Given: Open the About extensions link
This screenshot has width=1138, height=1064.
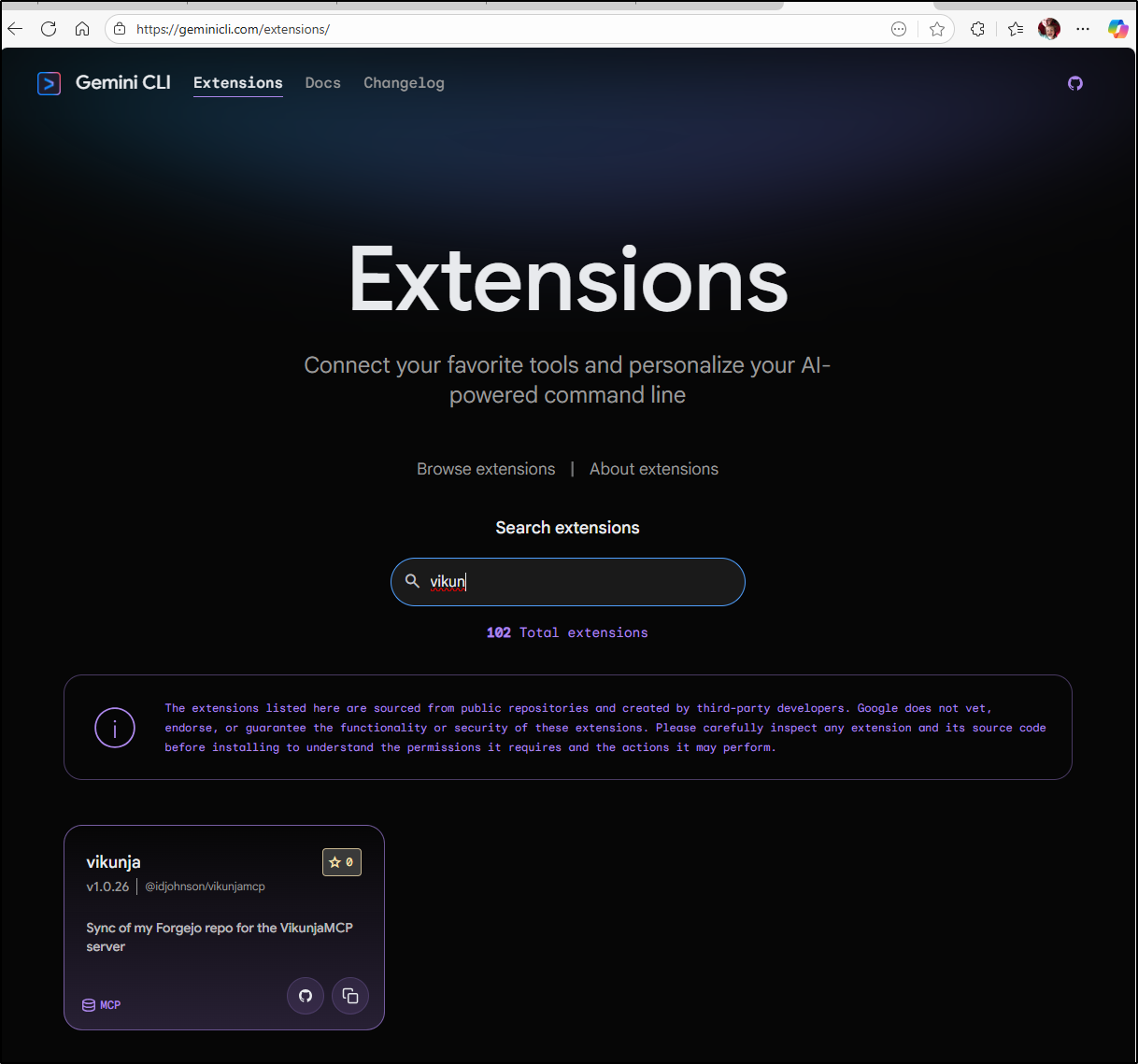Looking at the screenshot, I should pyautogui.click(x=653, y=469).
